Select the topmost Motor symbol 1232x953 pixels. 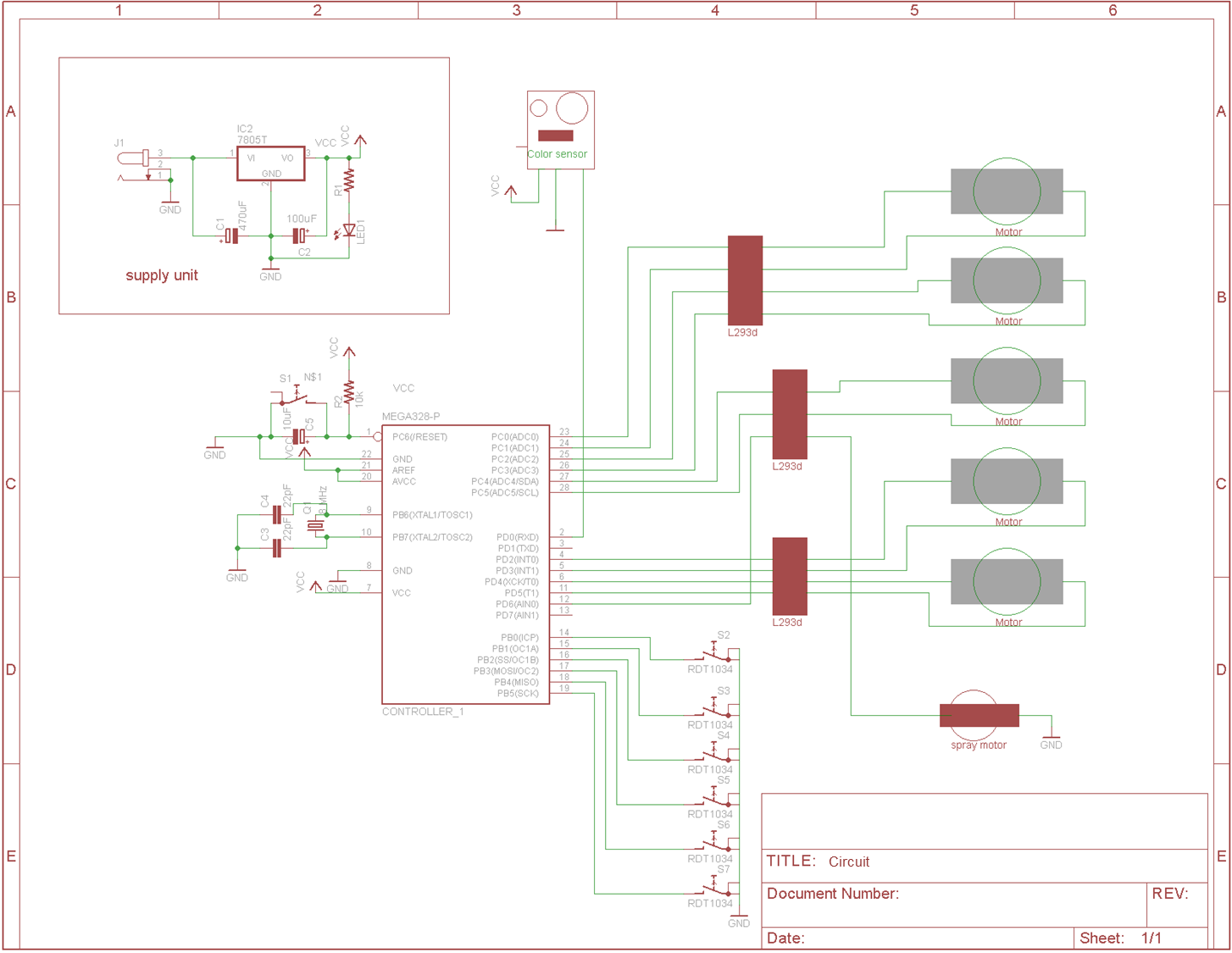point(1007,191)
